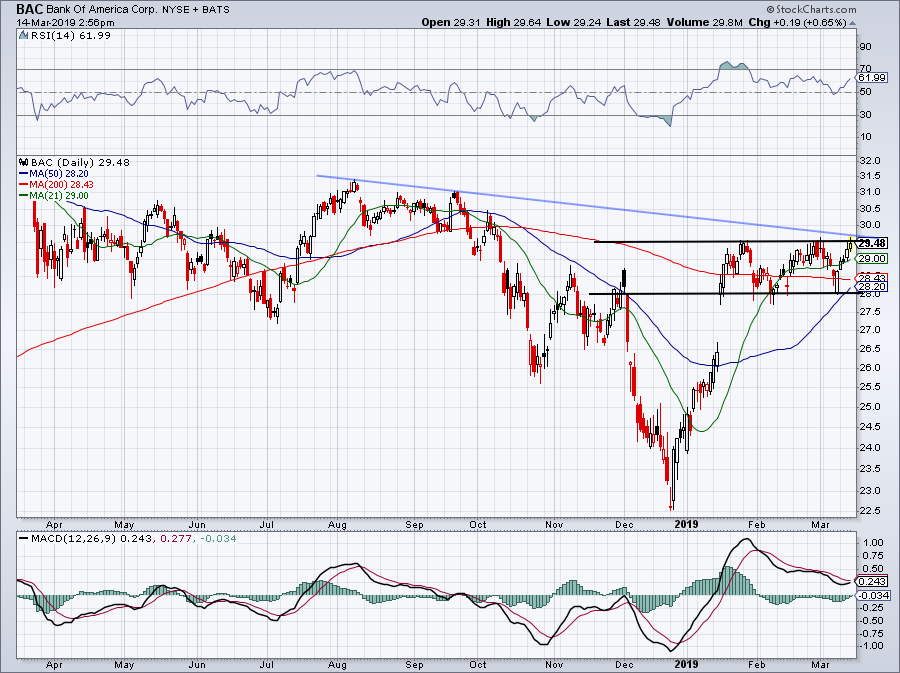Click the MA(200) 28.43 legend entry

pyautogui.click(x=61, y=185)
